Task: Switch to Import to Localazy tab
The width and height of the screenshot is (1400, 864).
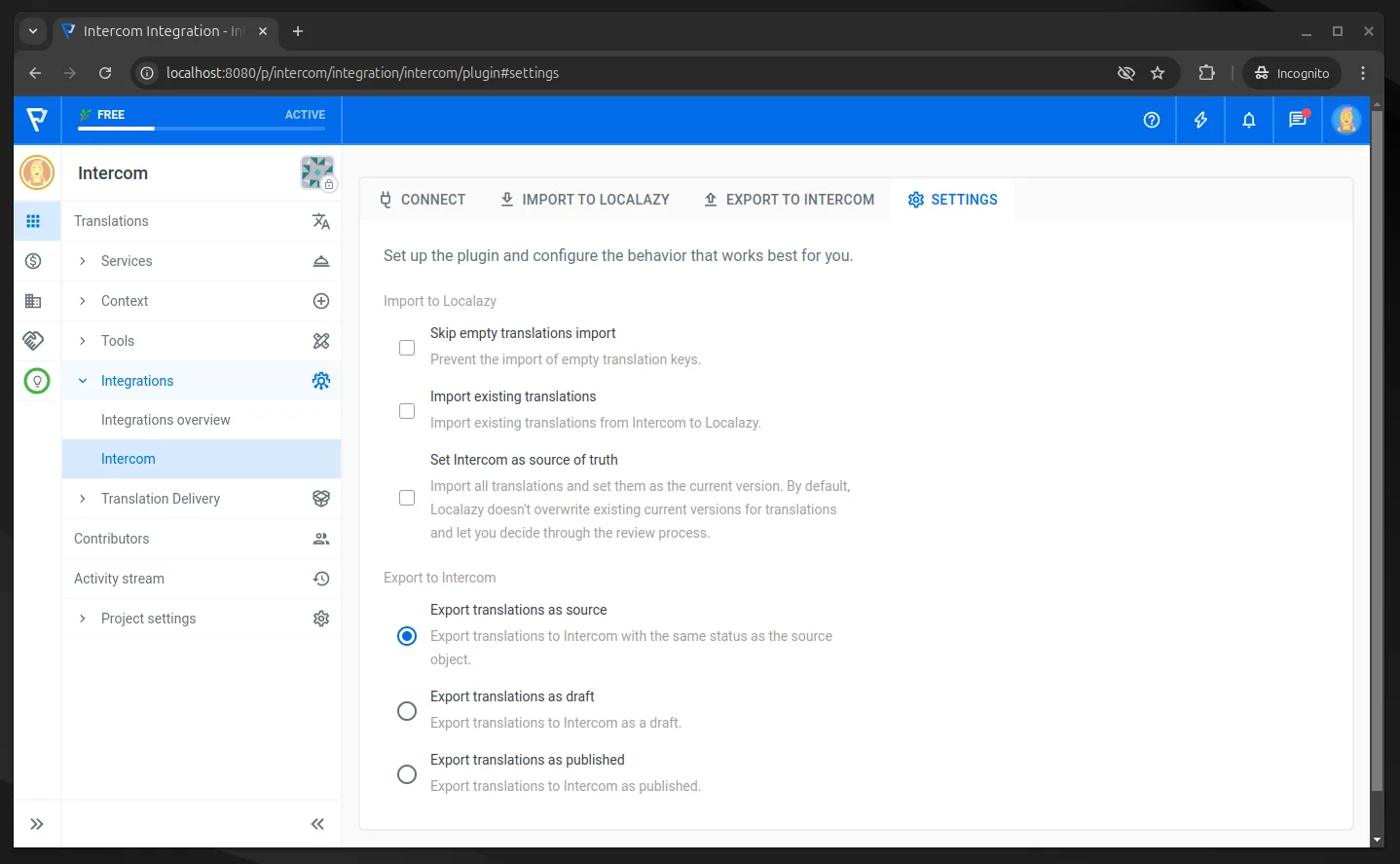Action: [584, 200]
